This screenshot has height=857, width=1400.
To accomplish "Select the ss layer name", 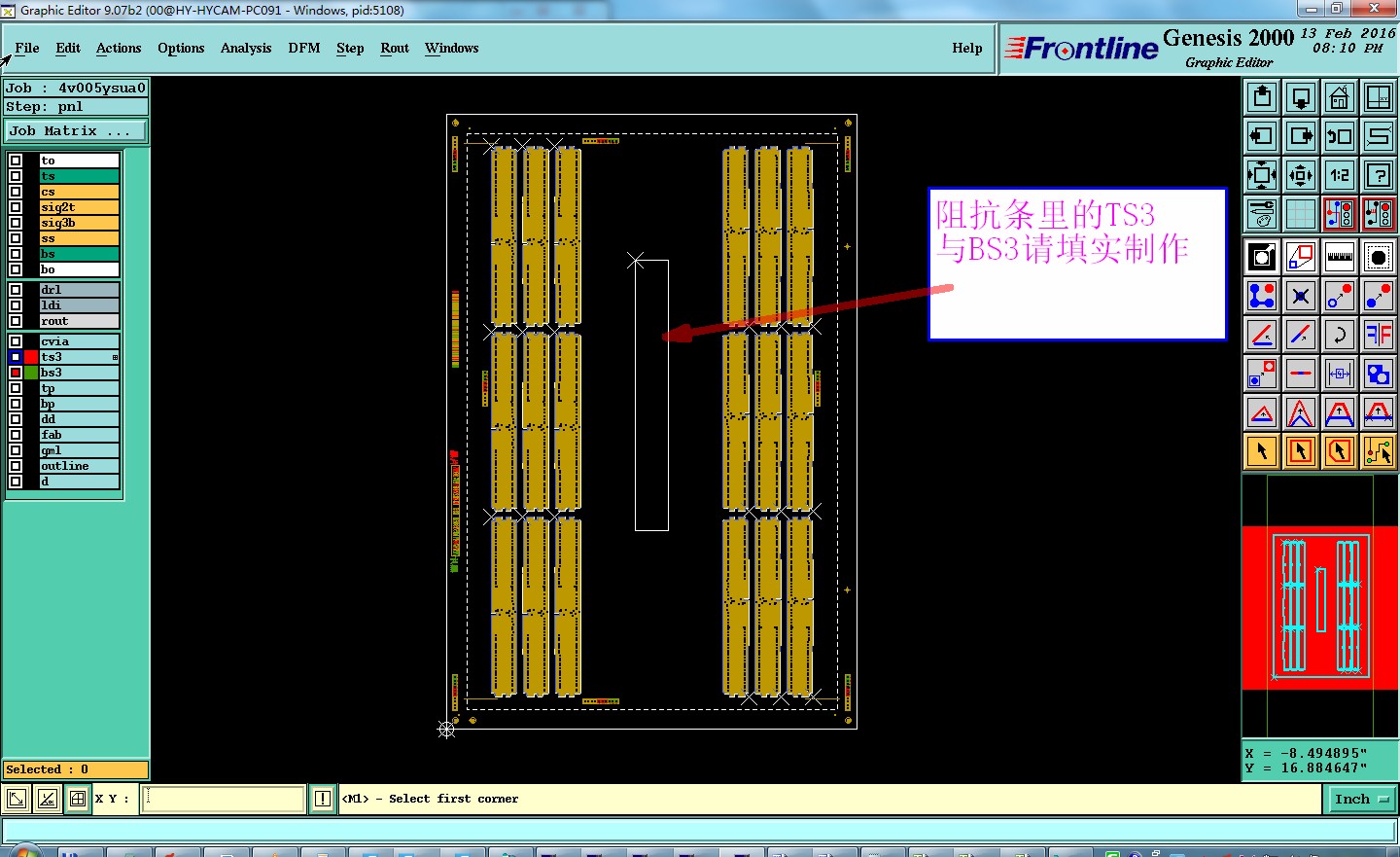I will 79,238.
